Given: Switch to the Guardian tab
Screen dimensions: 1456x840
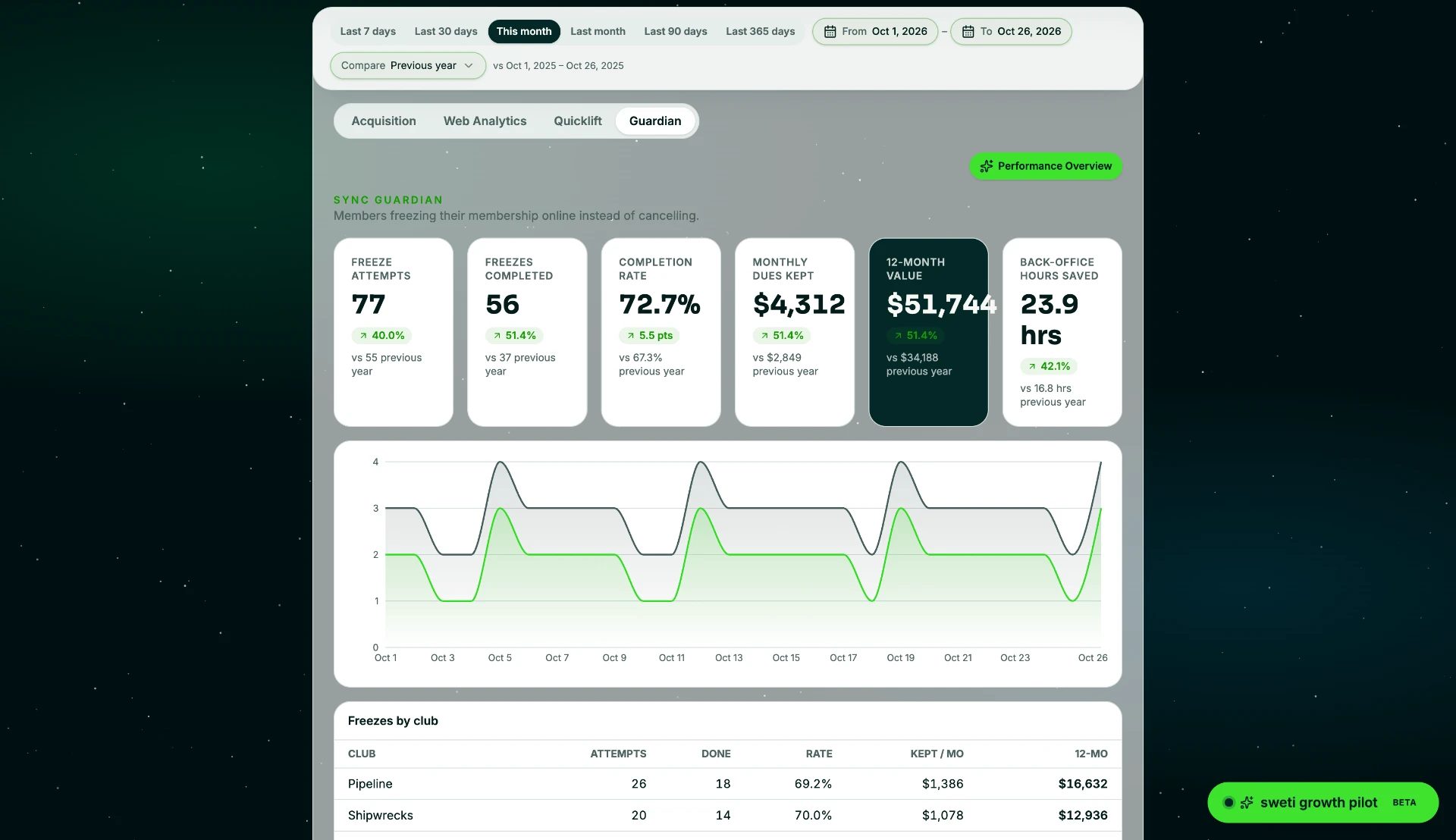Looking at the screenshot, I should tap(655, 121).
